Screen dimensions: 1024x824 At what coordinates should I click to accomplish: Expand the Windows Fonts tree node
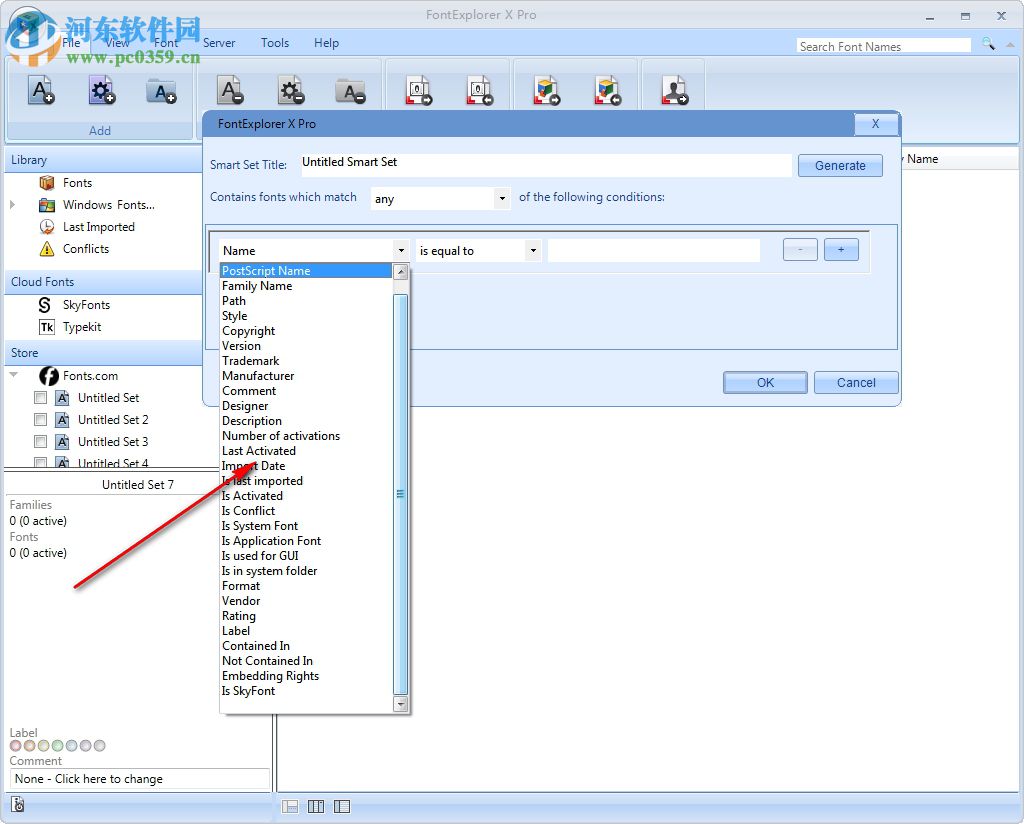12,205
